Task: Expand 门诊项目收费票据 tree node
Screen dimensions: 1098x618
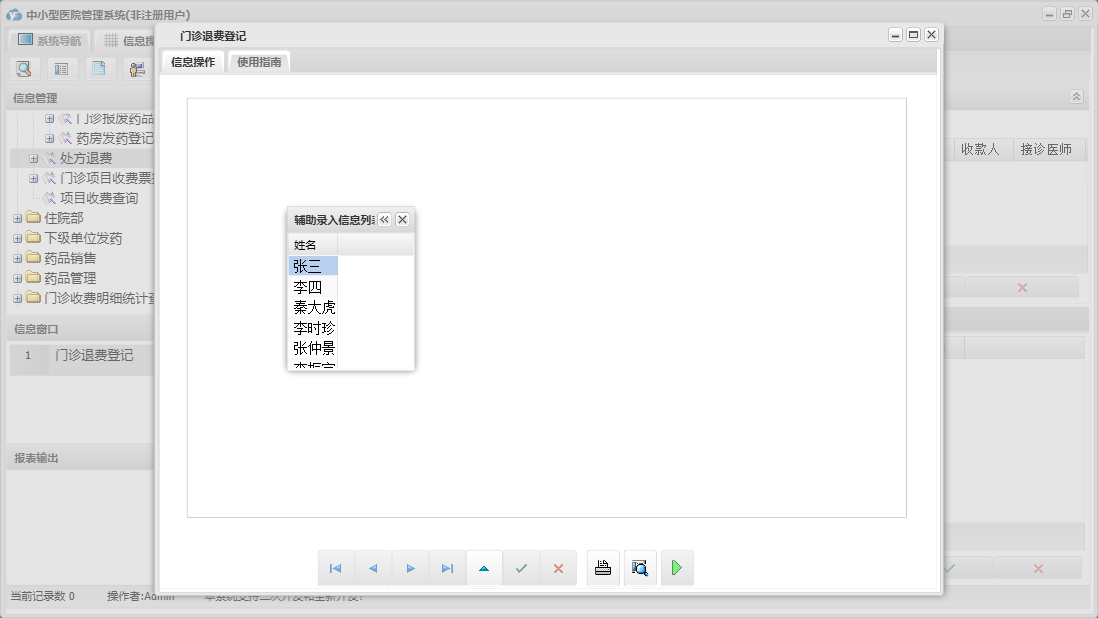Action: 34,178
